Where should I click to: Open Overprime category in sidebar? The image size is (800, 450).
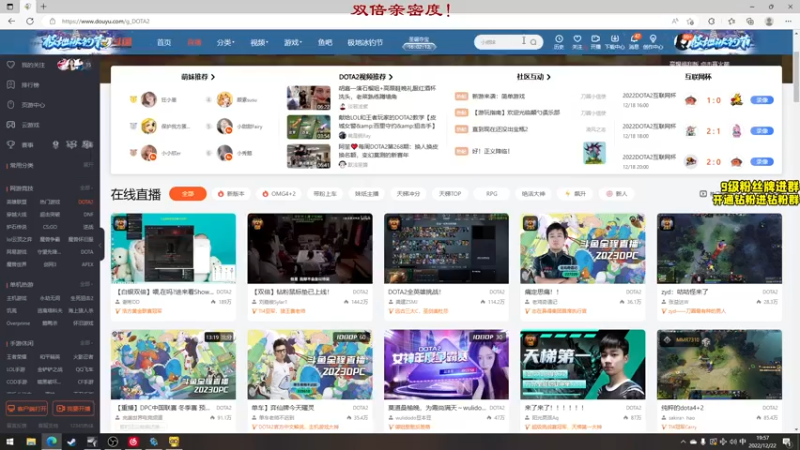point(18,323)
